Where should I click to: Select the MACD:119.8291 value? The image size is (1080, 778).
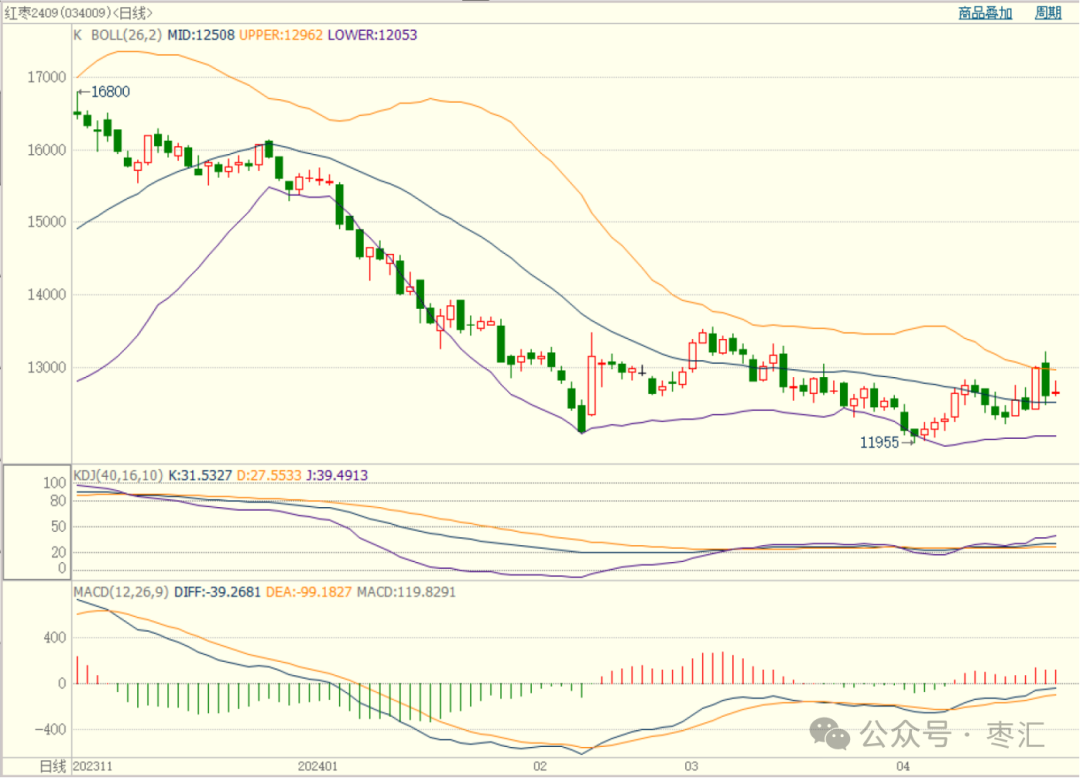(x=406, y=592)
